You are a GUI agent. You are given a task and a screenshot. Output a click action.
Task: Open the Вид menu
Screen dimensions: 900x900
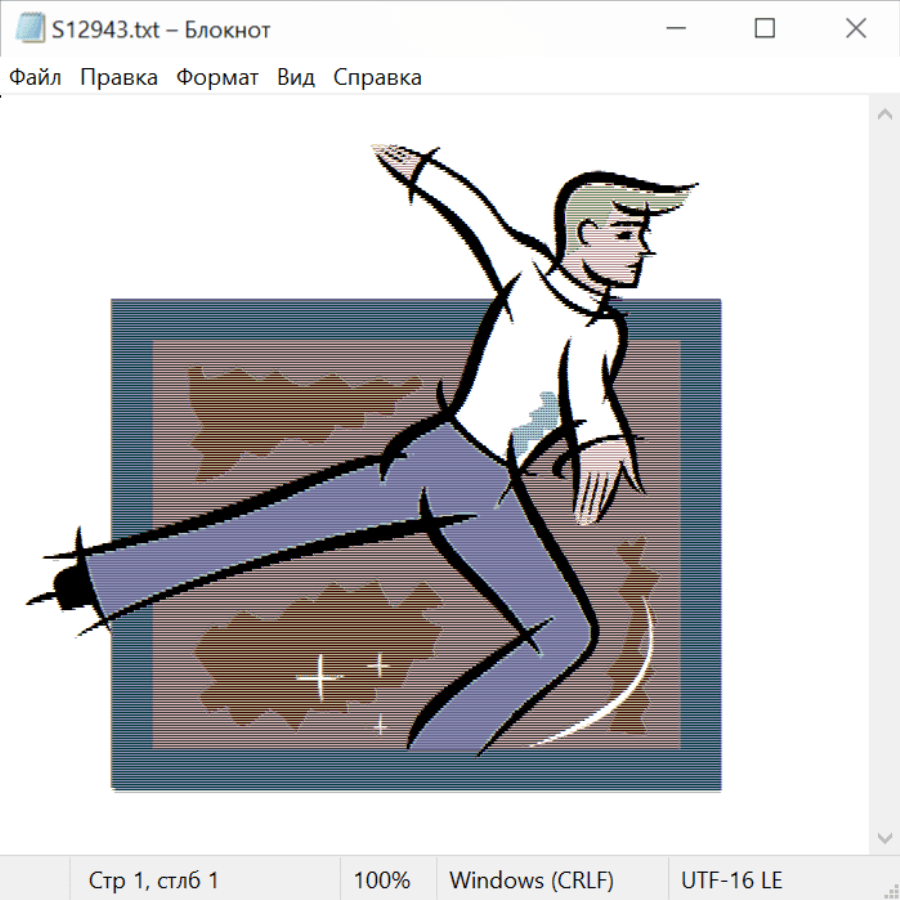click(296, 78)
